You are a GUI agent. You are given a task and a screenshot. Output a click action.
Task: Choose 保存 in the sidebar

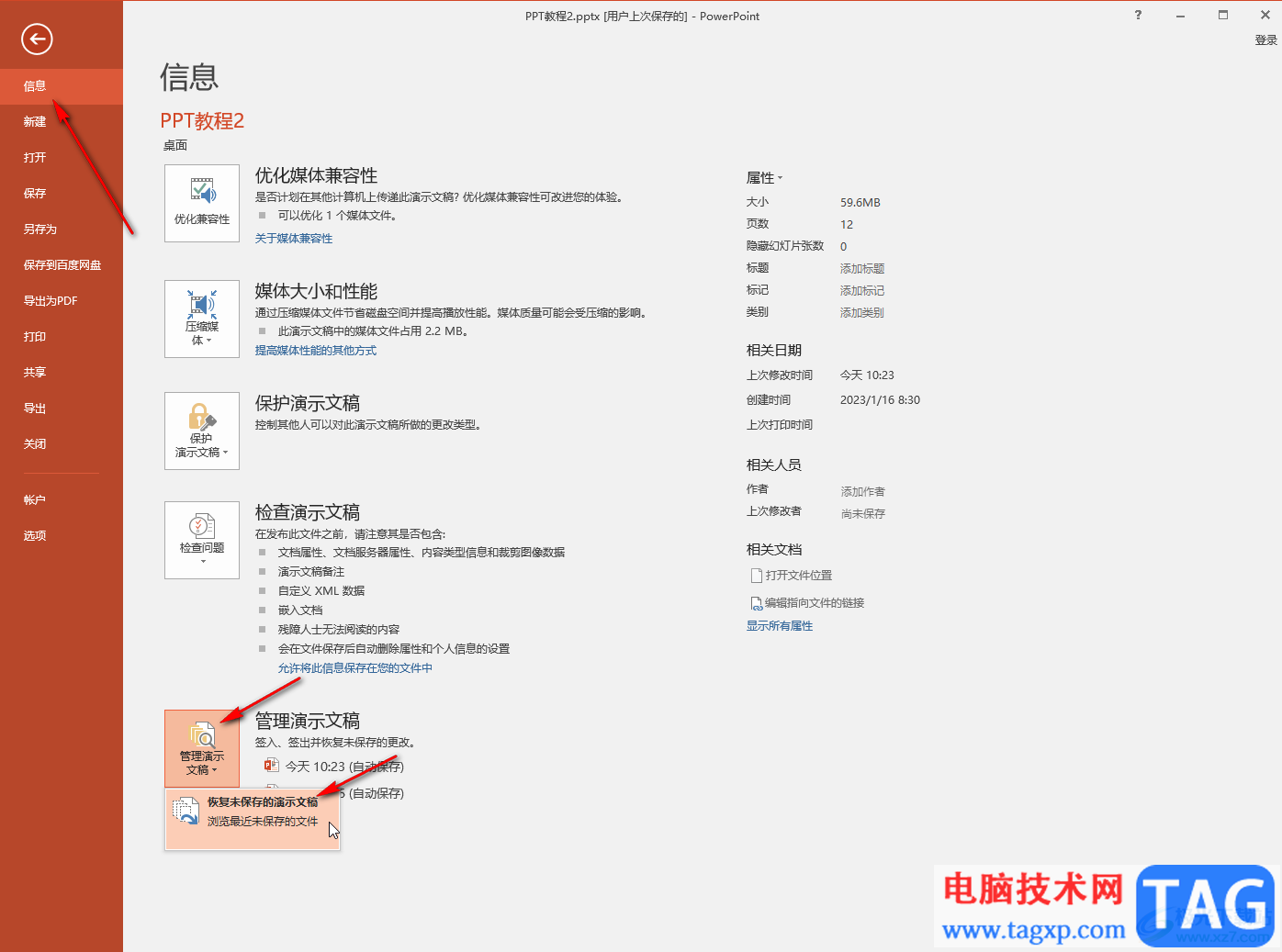click(62, 194)
